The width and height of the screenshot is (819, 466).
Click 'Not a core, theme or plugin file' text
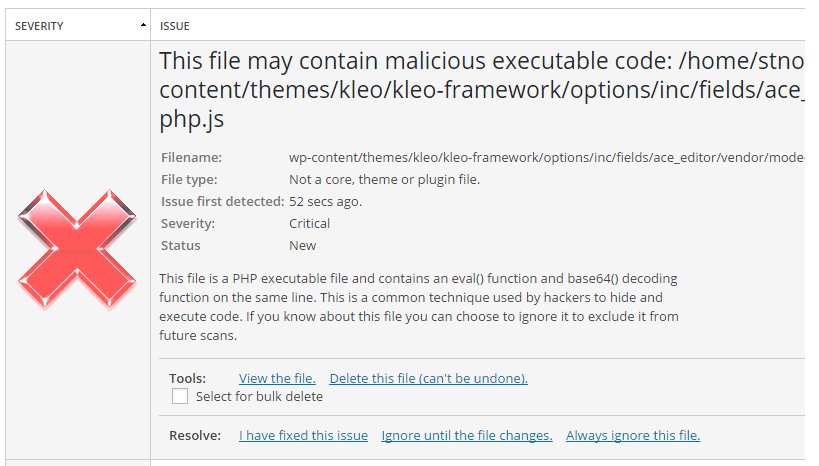click(x=384, y=179)
